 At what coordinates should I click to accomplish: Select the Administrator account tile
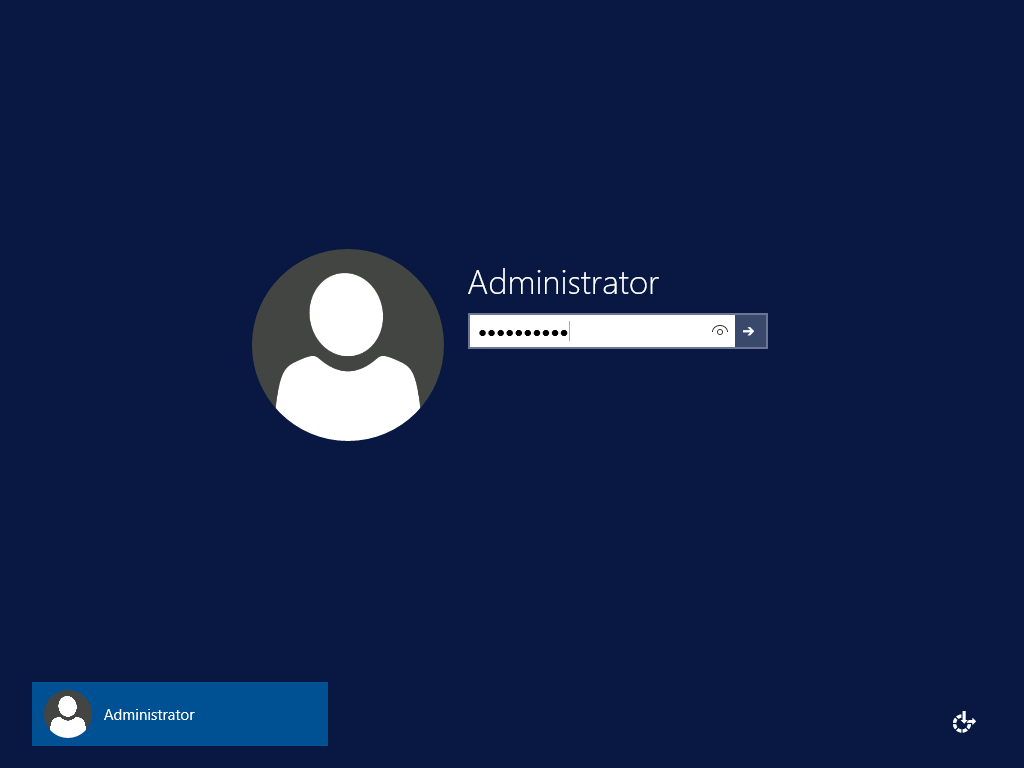(180, 714)
